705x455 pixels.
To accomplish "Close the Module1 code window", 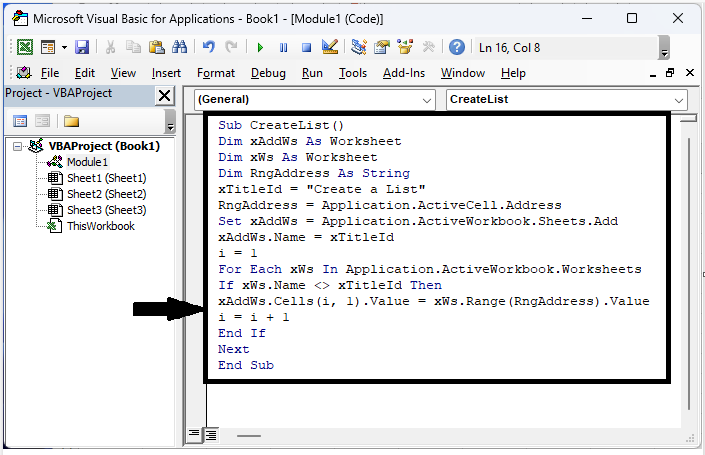I will click(690, 73).
